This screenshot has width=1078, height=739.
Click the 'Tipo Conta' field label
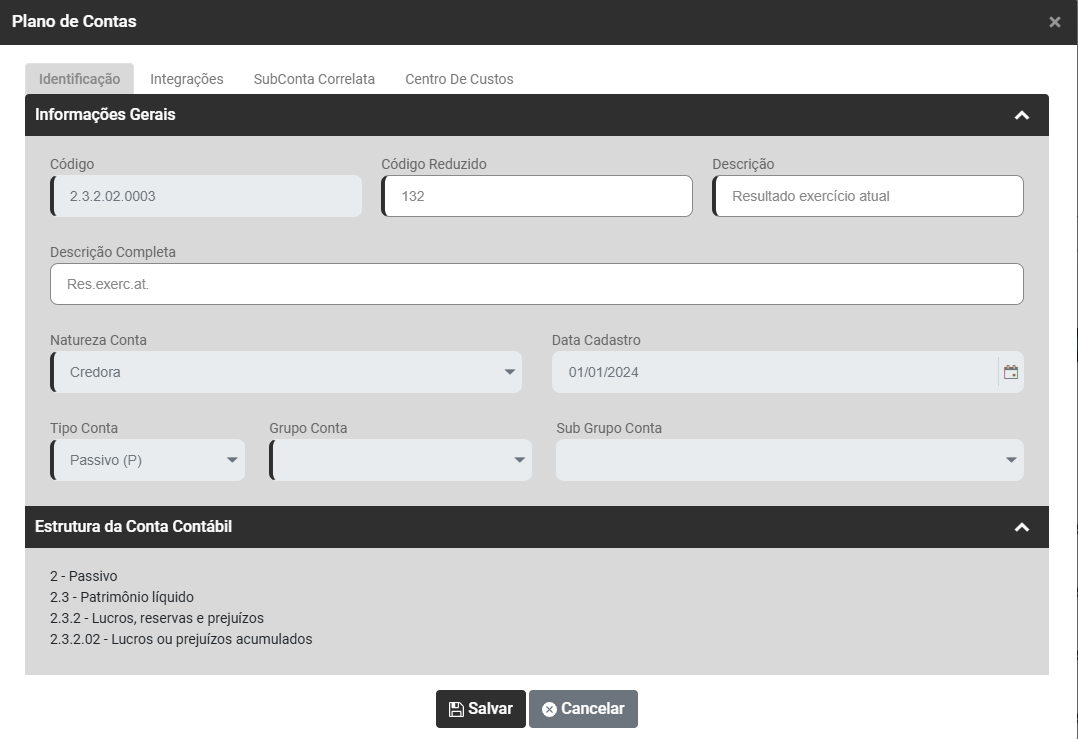[x=84, y=428]
